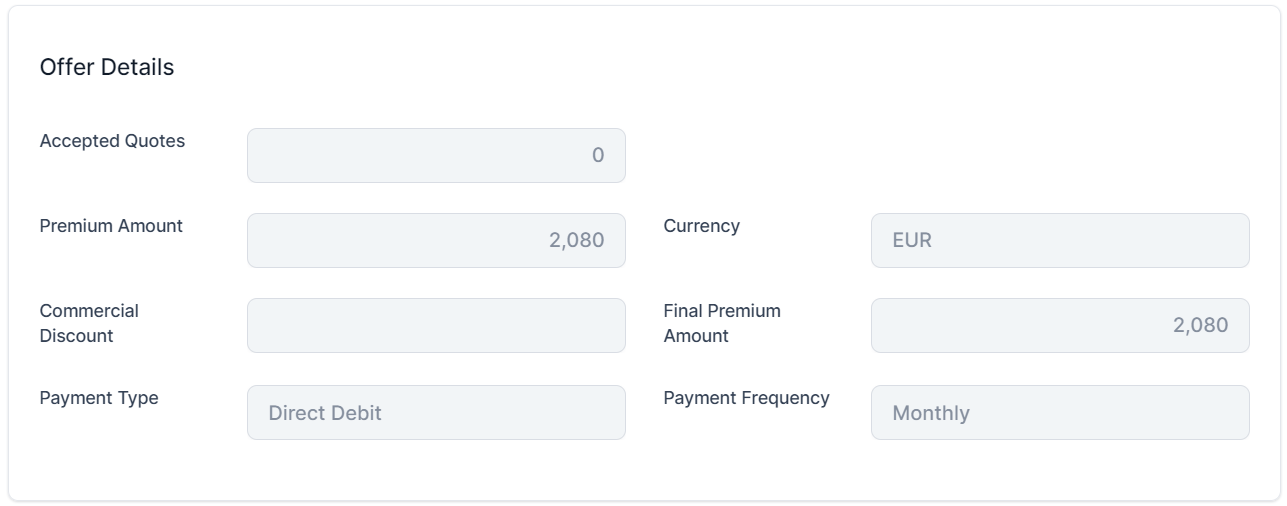Click the Currency label

702,226
